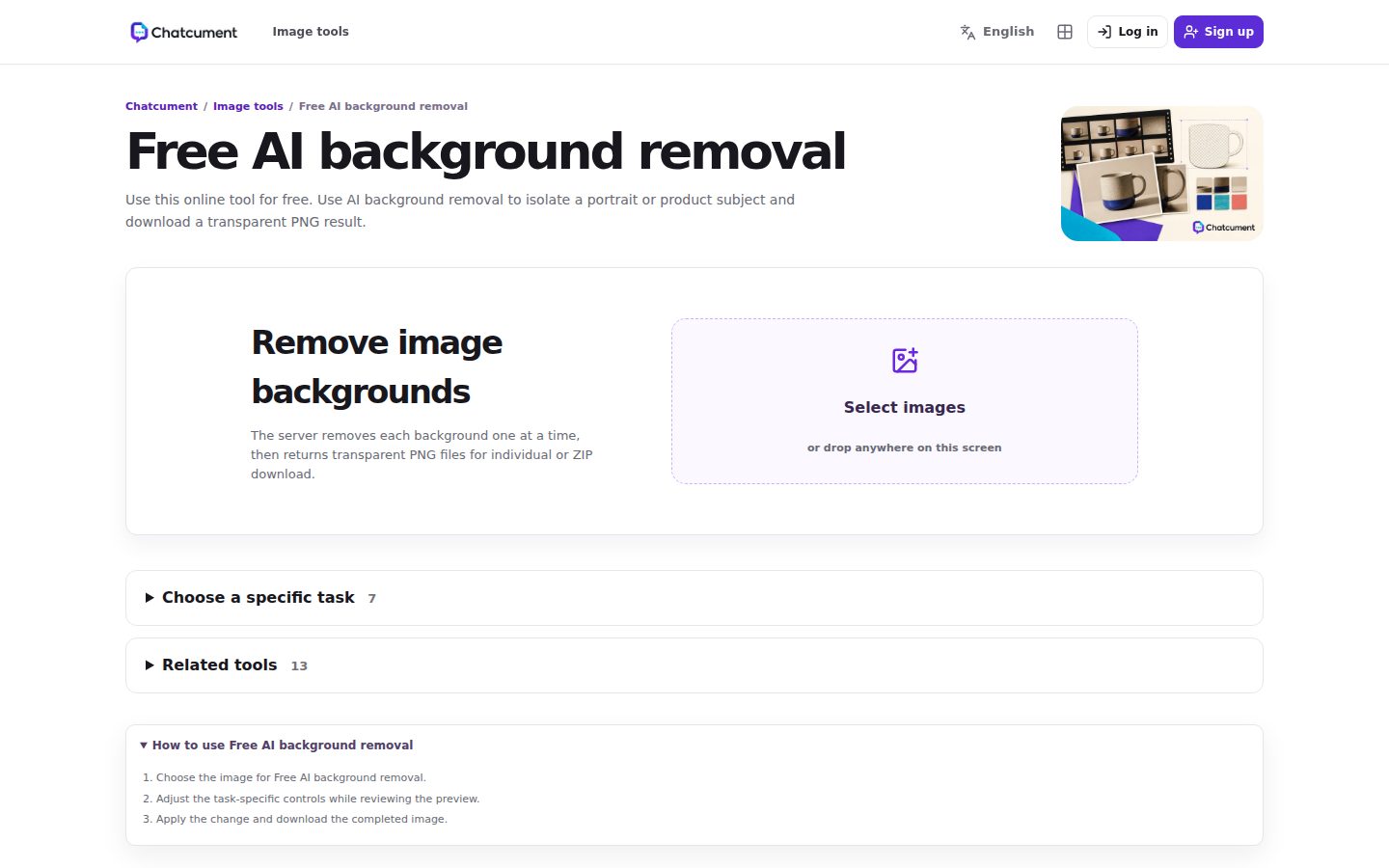1389x868 pixels.
Task: Click step 'Apply the change and download the completed image.'
Action: tap(302, 819)
